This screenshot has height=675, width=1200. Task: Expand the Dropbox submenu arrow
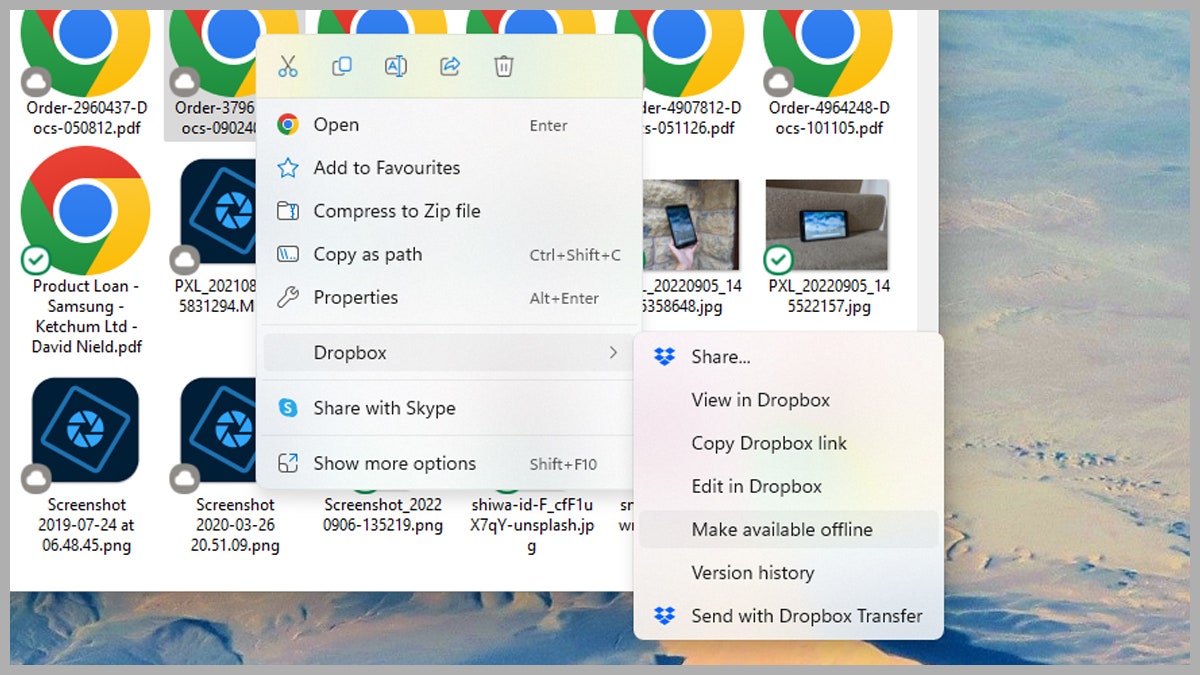point(613,352)
